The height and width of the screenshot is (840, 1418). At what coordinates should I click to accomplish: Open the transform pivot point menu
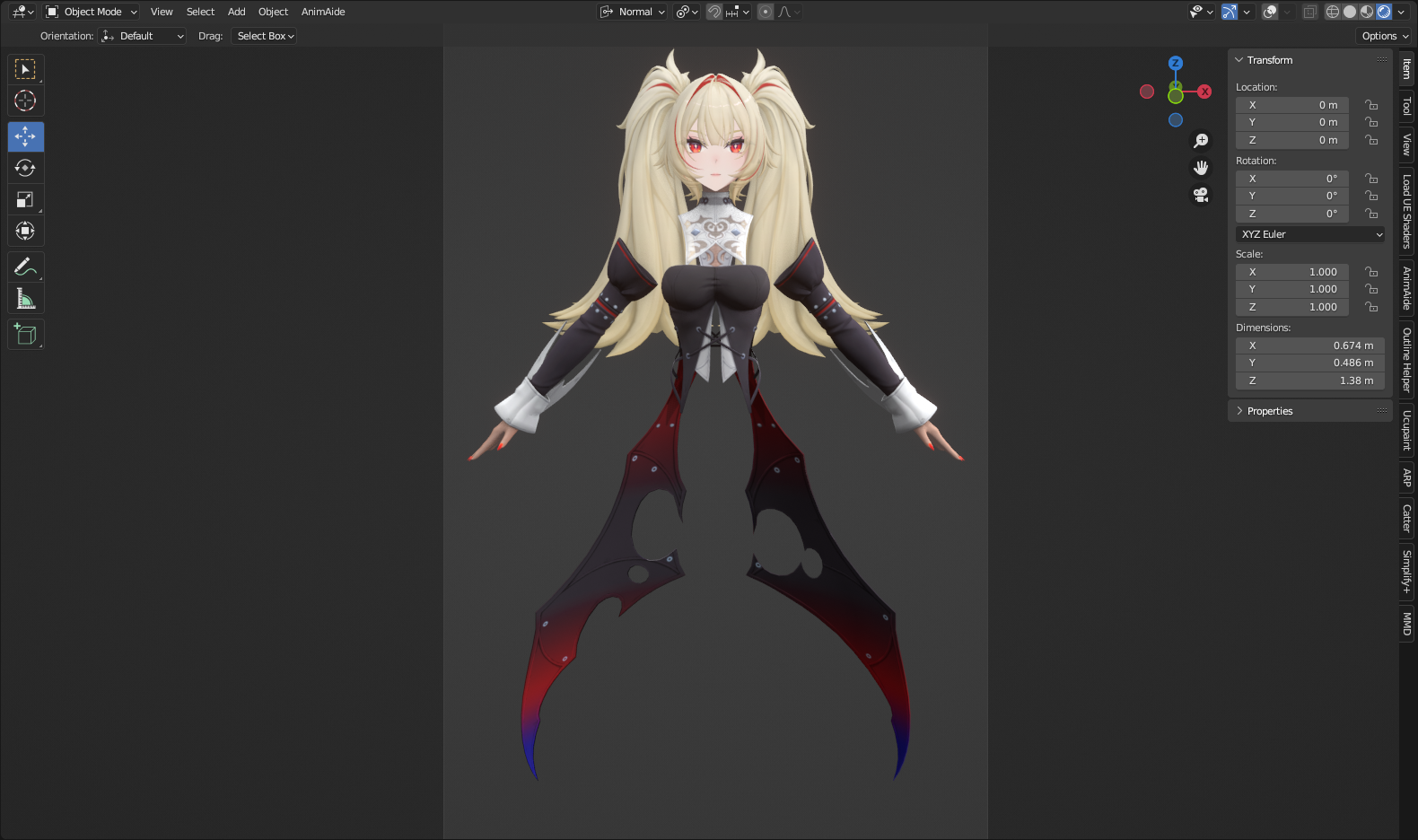point(687,12)
